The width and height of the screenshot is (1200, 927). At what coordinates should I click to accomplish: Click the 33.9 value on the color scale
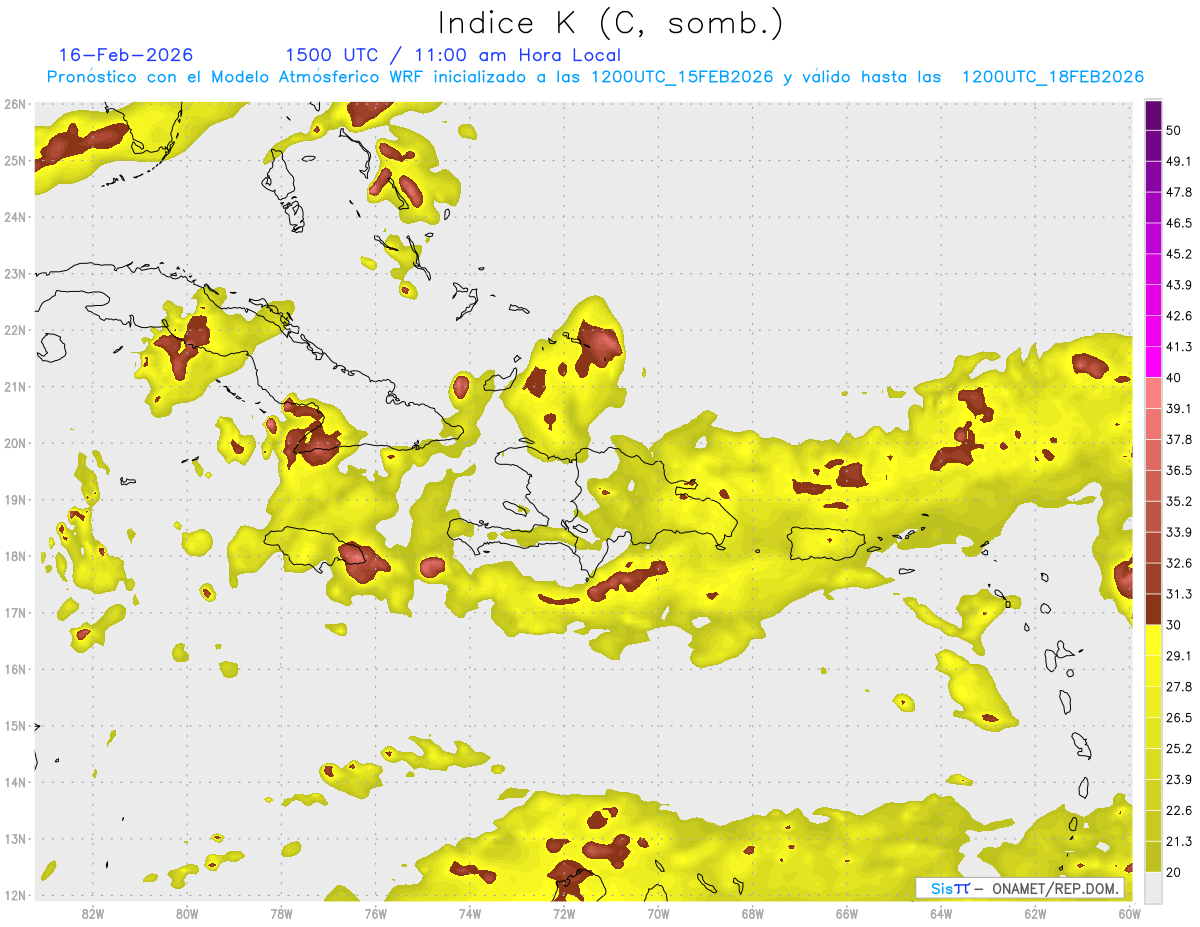pyautogui.click(x=1178, y=532)
